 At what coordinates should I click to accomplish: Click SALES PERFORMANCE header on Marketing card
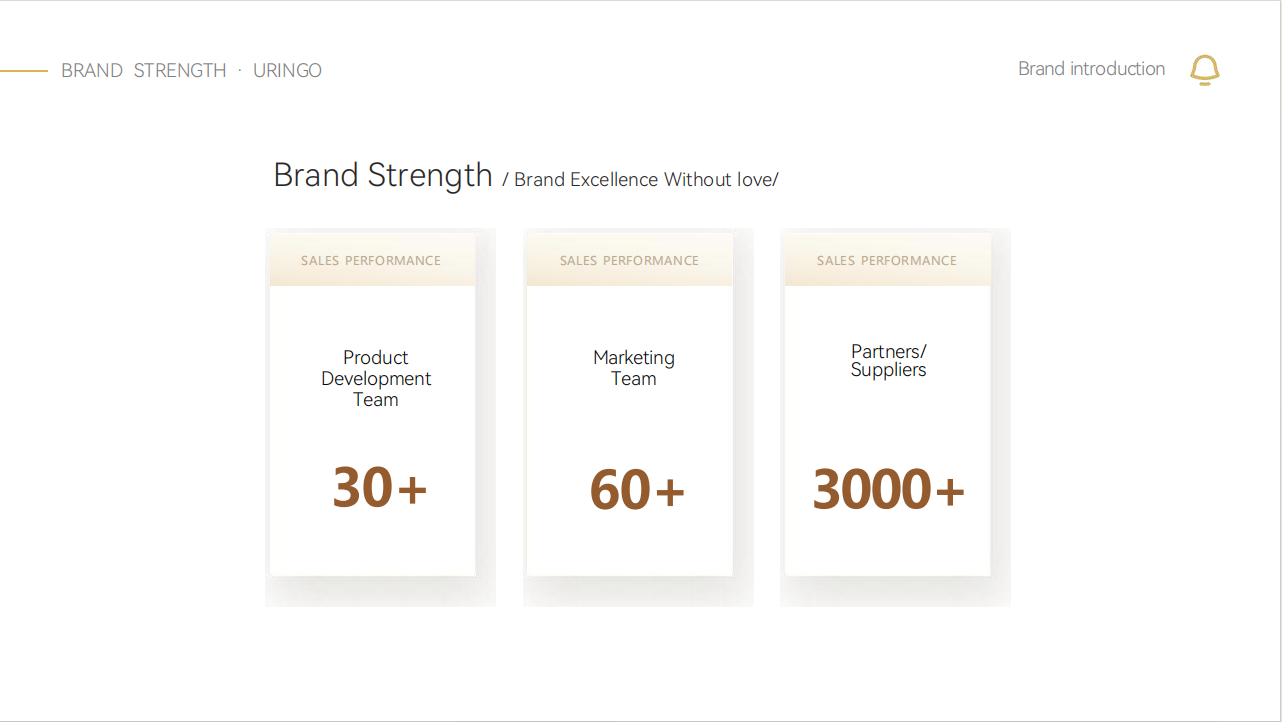(x=629, y=261)
